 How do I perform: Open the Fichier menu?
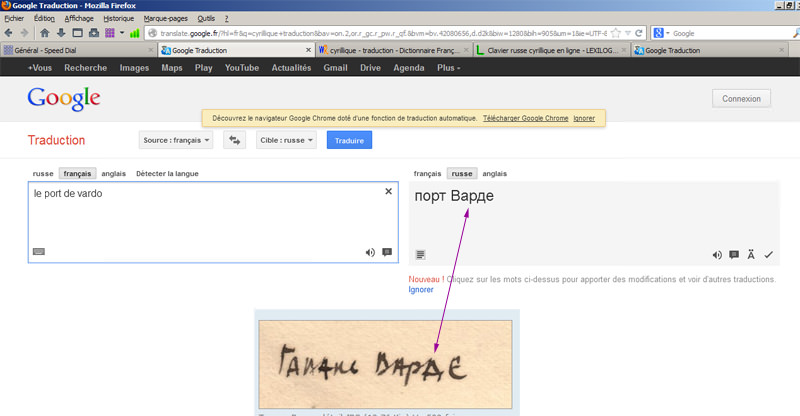point(14,18)
